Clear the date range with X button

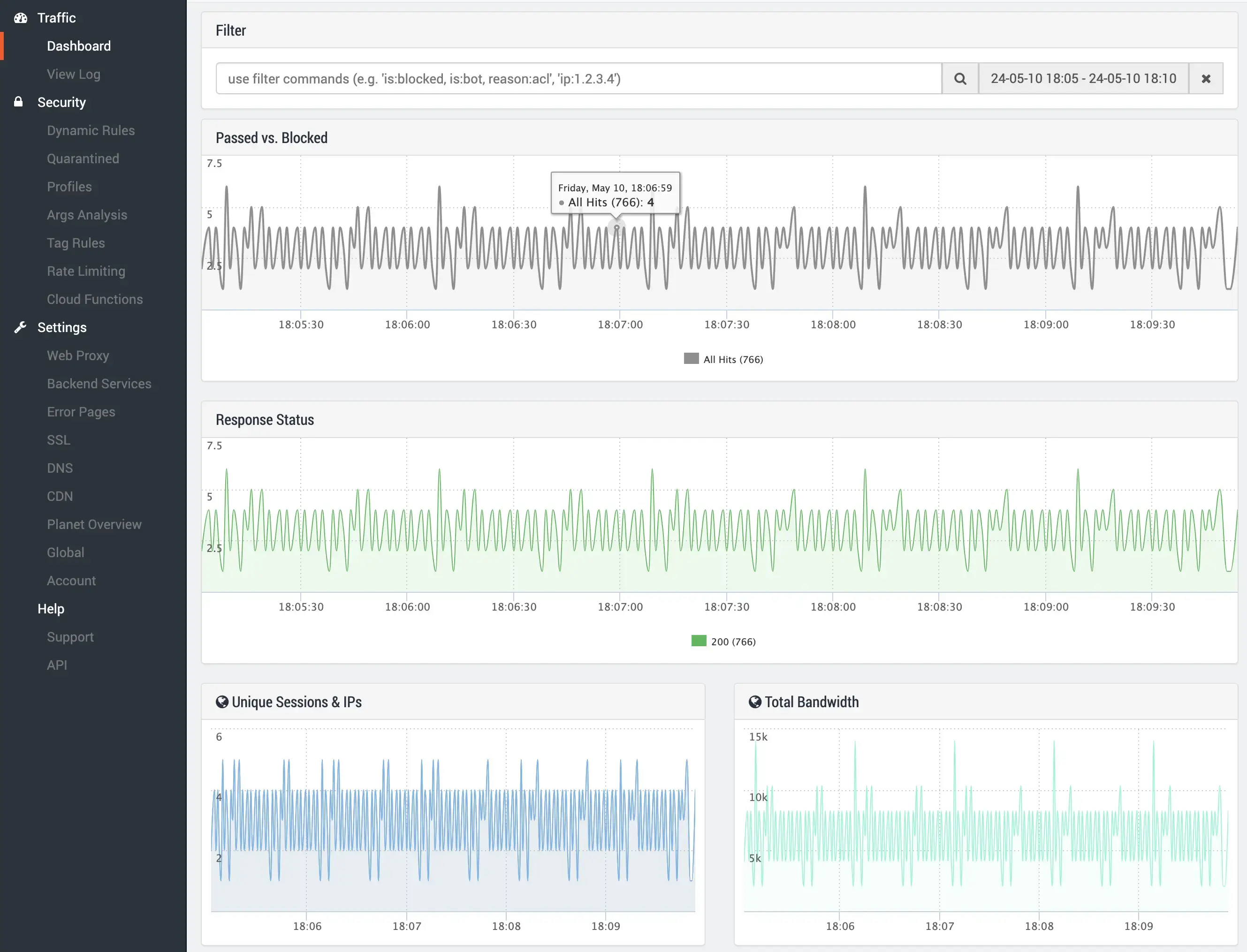1206,79
